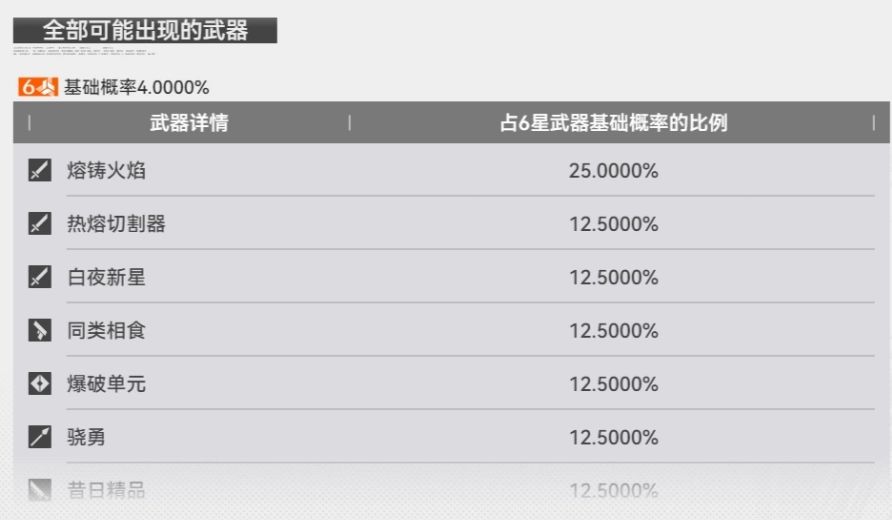Select the weapon icon next to 热熔切割器
This screenshot has height=520, width=892.
(x=39, y=224)
